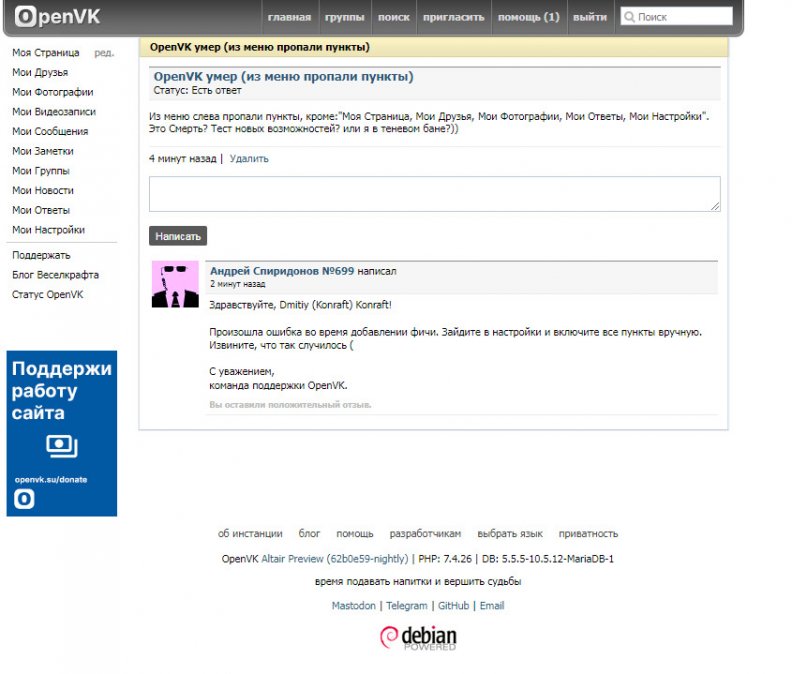Open the пригласить menu item
Image resolution: width=807 pixels, height=674 pixels.
pos(453,17)
